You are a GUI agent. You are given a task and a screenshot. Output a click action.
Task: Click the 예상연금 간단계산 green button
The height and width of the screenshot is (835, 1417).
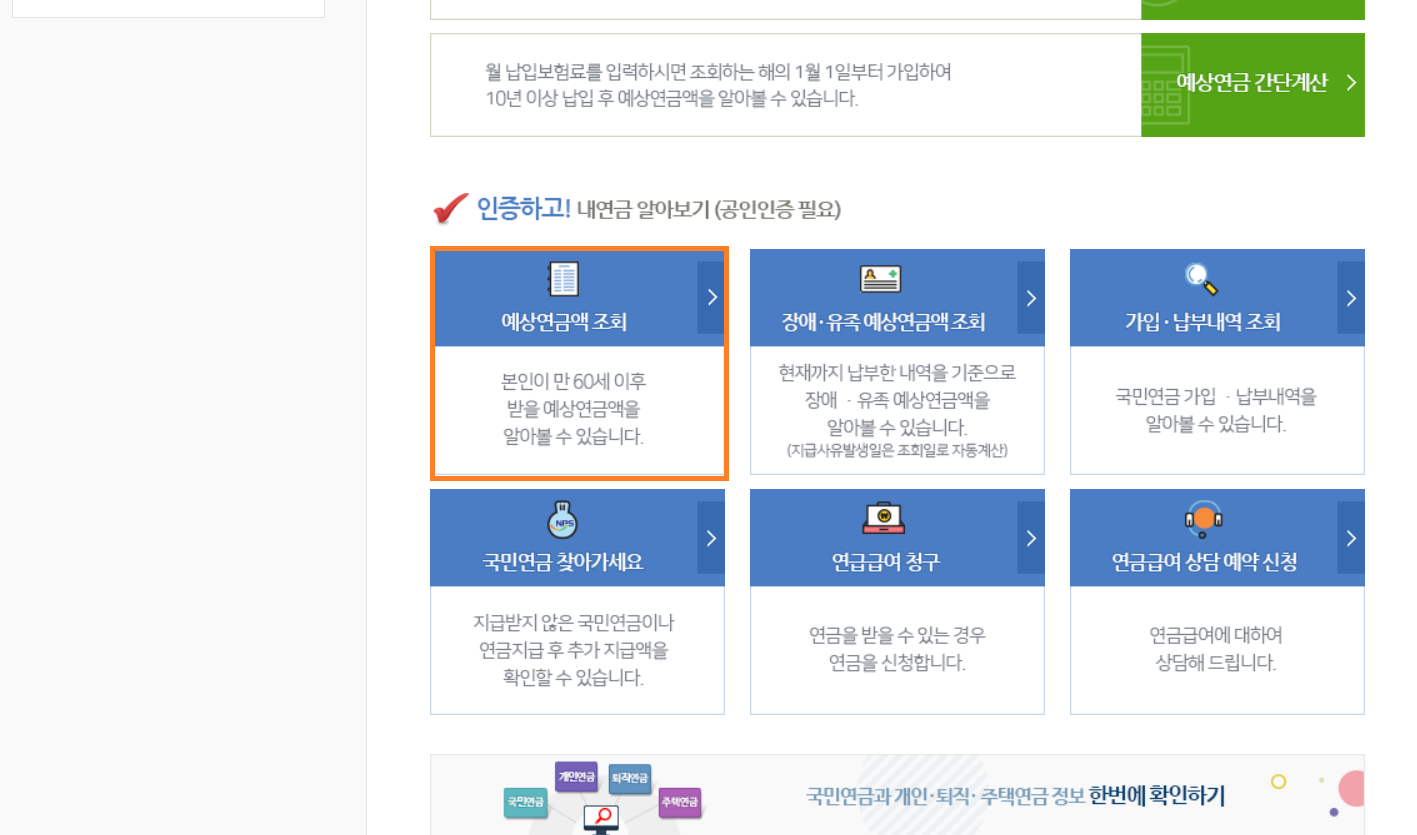(x=1253, y=85)
